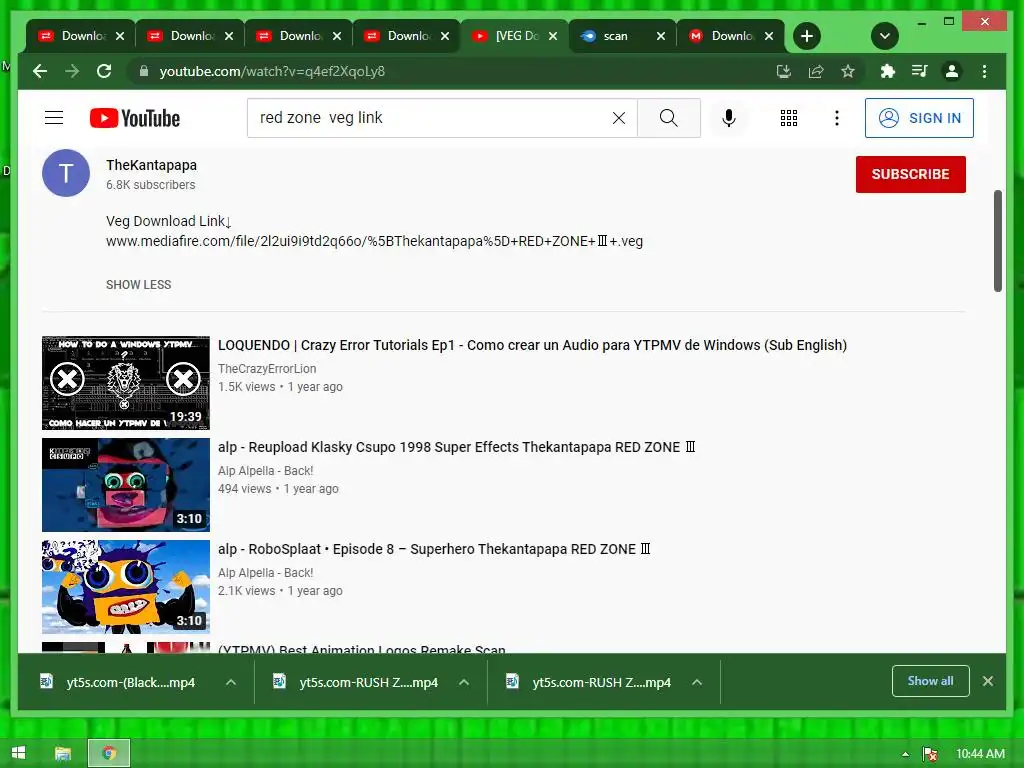Click Alp Alpella under the Klasky Csupo video
The height and width of the screenshot is (768, 1024).
click(266, 470)
